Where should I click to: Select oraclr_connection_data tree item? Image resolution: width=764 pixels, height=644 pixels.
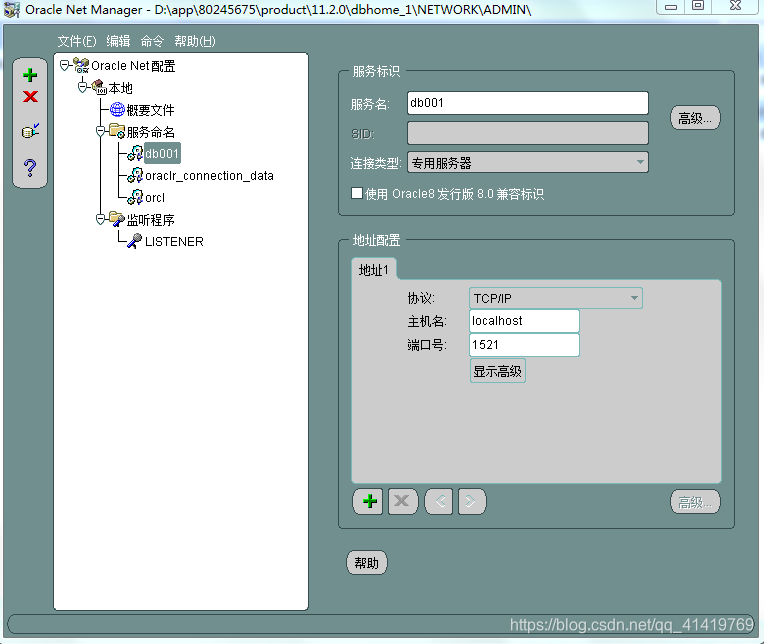click(x=210, y=175)
